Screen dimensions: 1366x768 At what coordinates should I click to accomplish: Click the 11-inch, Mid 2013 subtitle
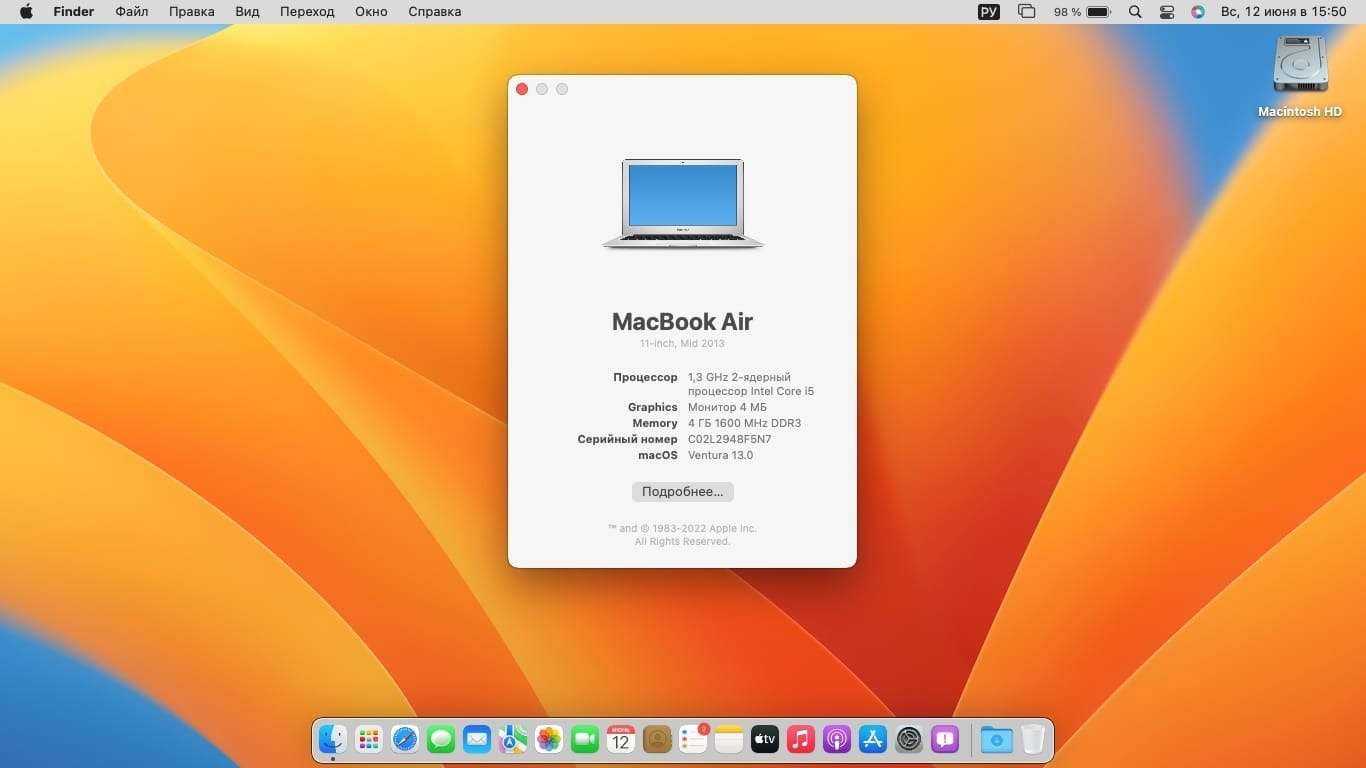pyautogui.click(x=682, y=343)
